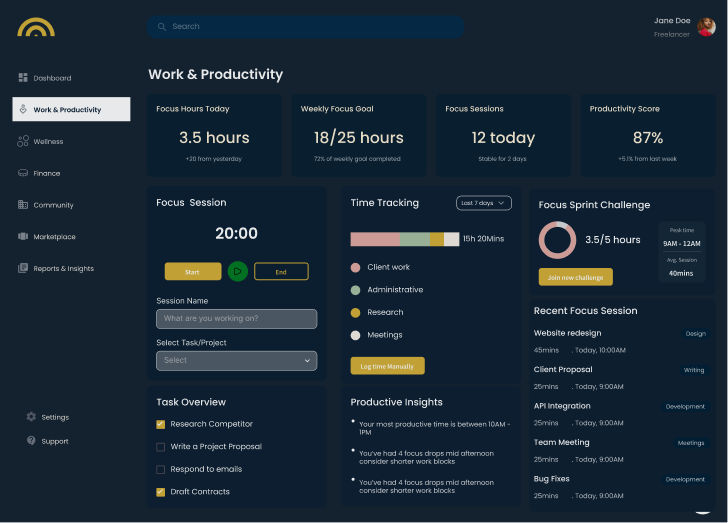The image size is (728, 523).
Task: Click the Log time Manually button
Action: (x=388, y=366)
